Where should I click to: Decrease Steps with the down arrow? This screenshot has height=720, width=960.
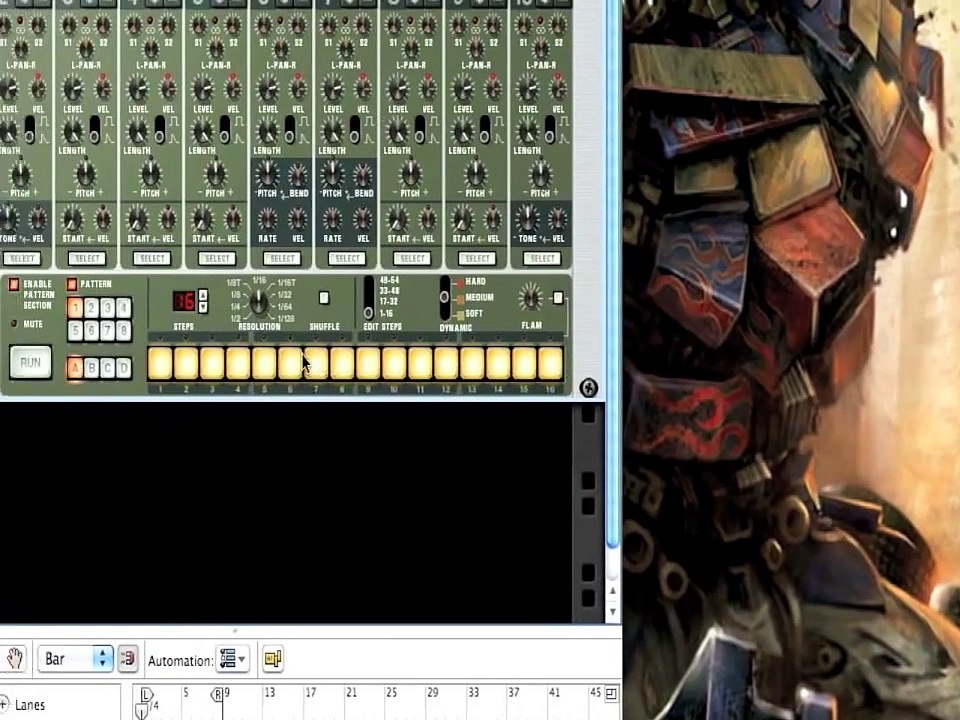point(203,307)
